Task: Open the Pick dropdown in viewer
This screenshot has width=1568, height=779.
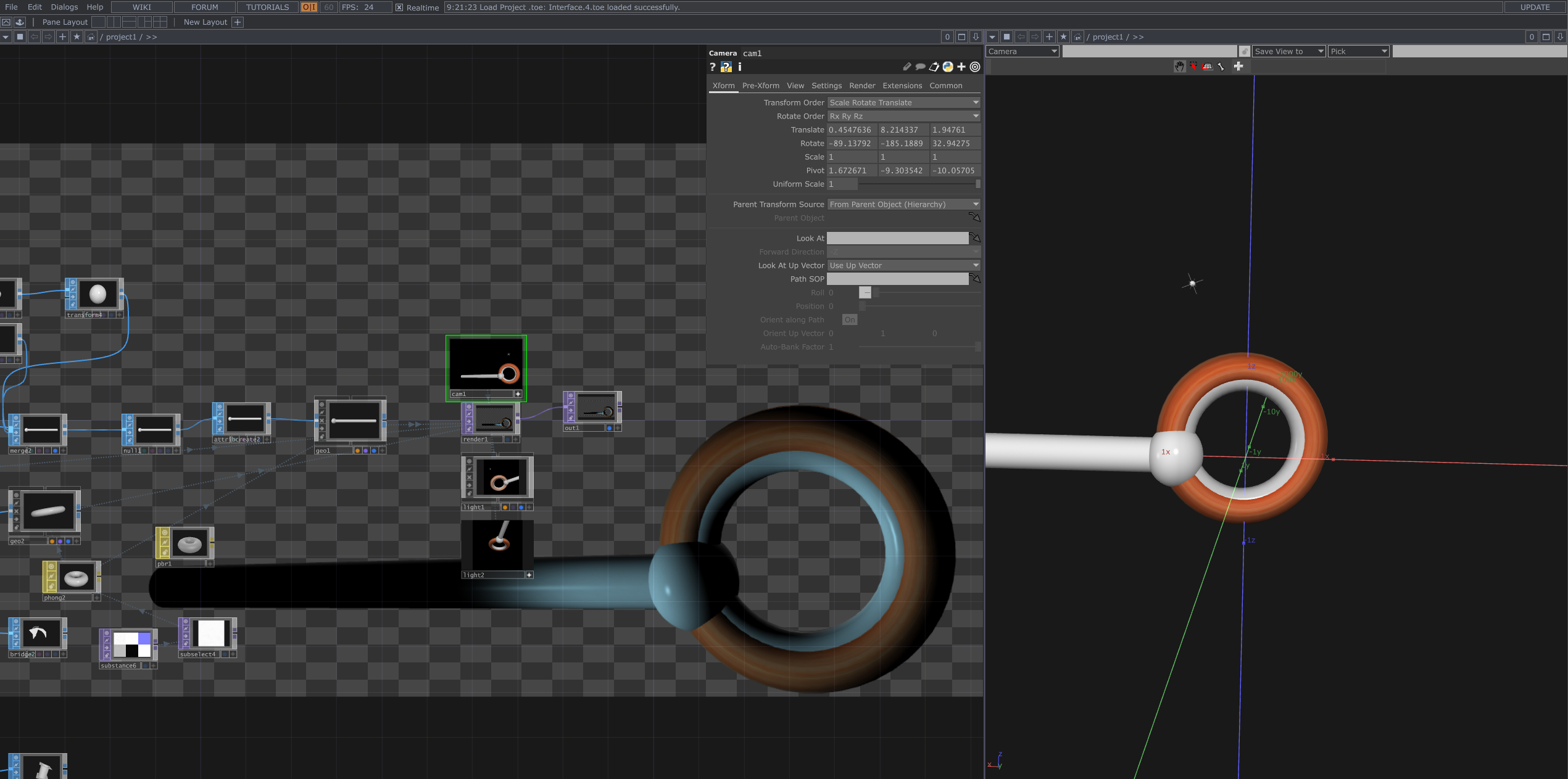Action: (1359, 52)
